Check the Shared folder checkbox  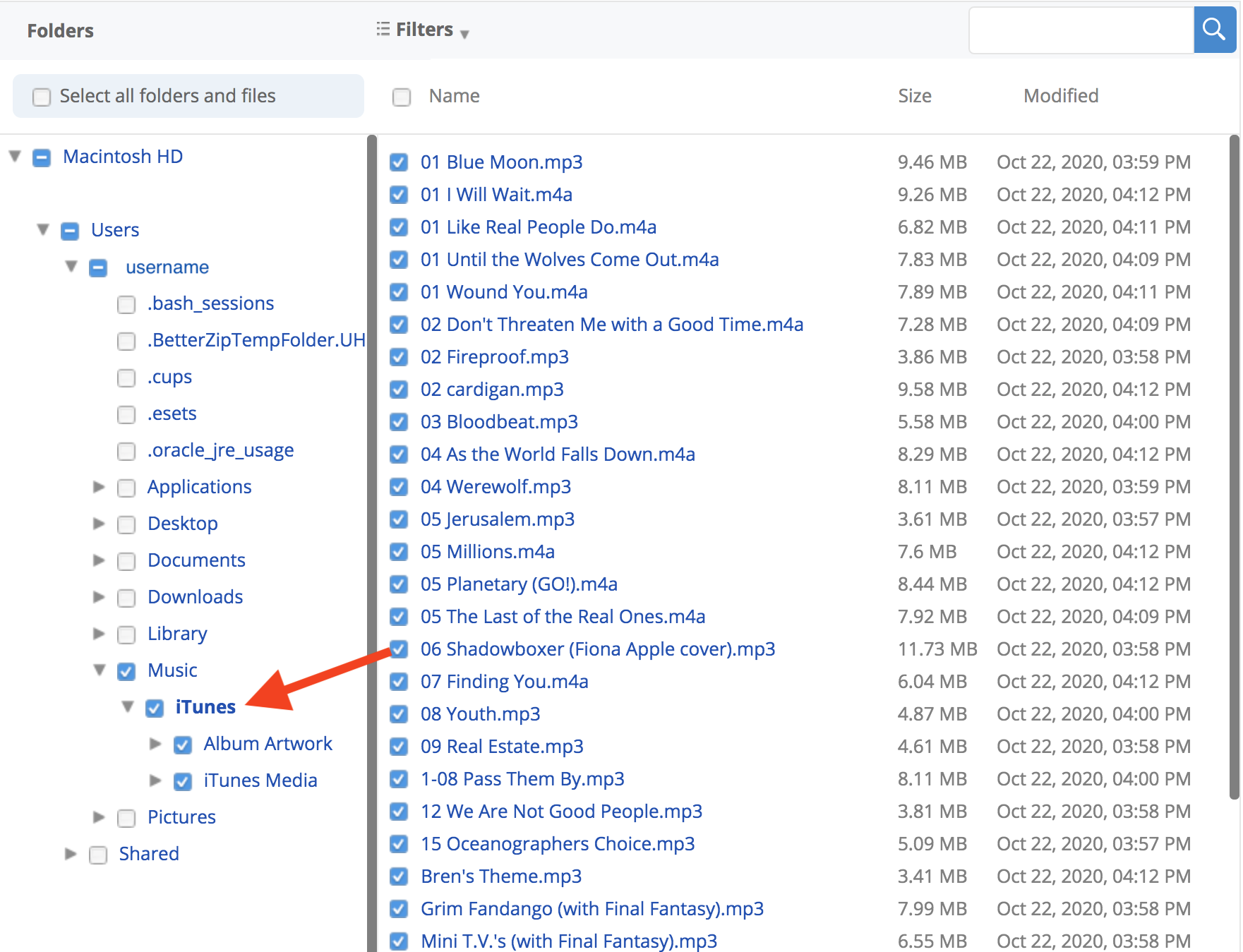point(98,855)
